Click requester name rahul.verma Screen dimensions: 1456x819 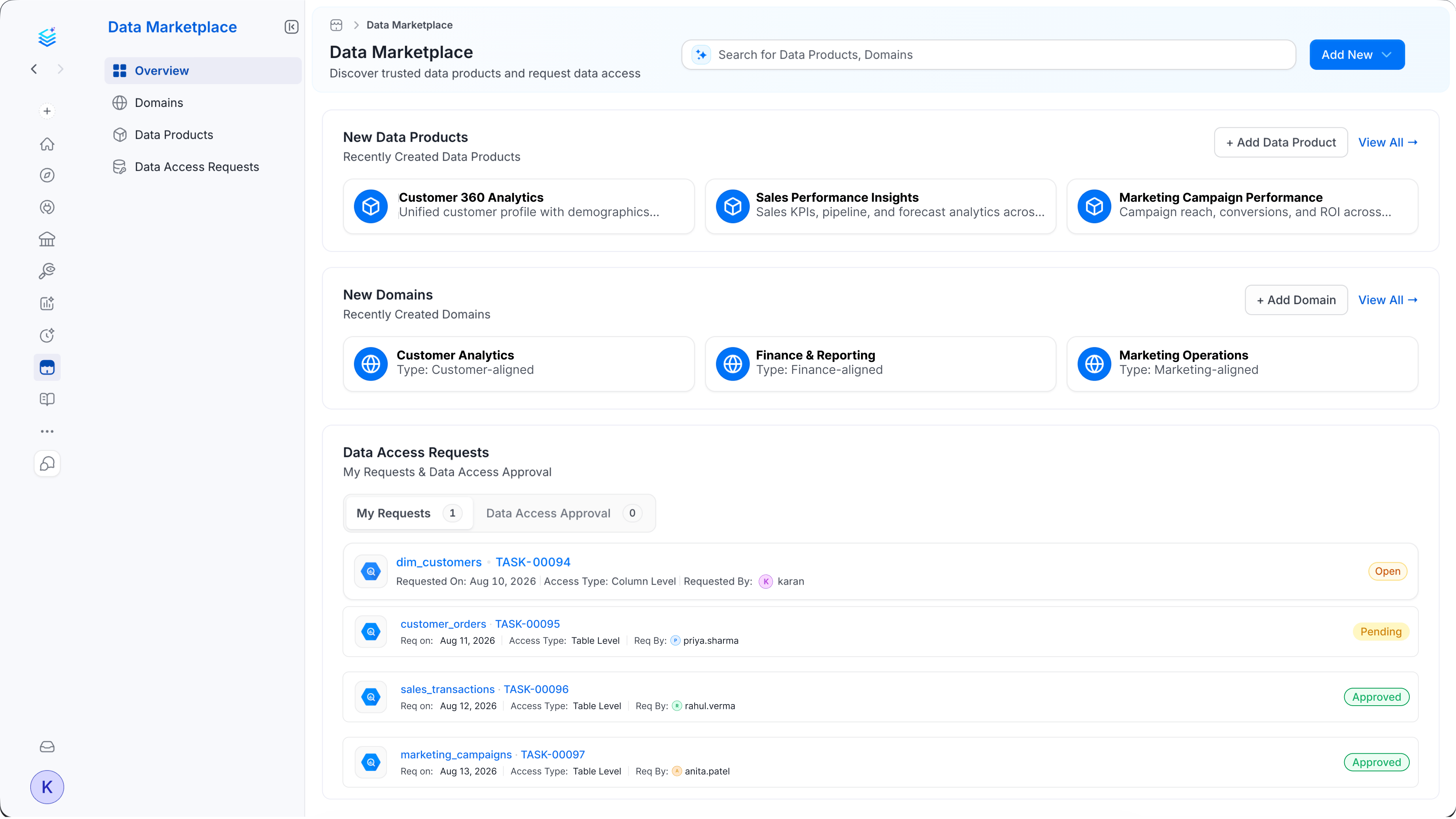710,706
